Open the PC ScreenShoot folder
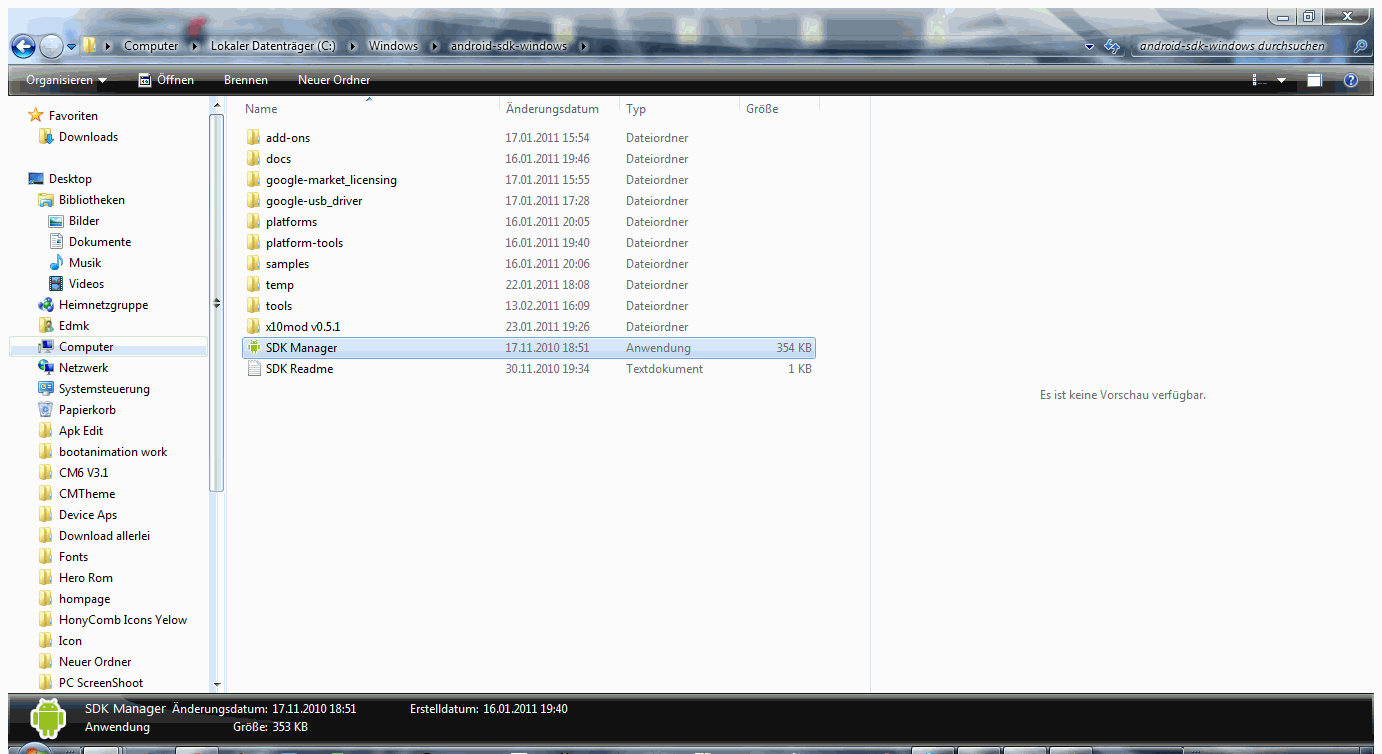Viewport: 1382px width, 754px height. (x=101, y=683)
